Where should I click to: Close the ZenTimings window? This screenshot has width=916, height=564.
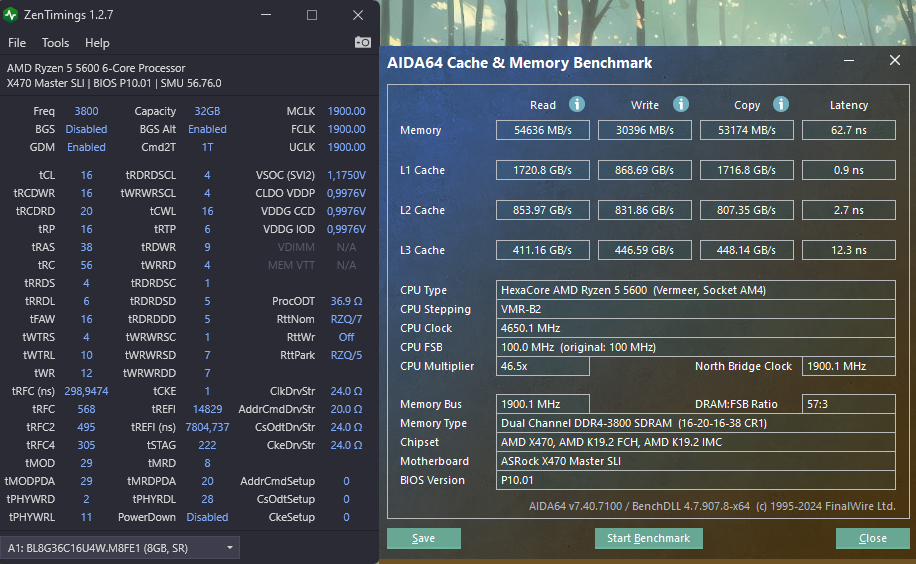(358, 15)
